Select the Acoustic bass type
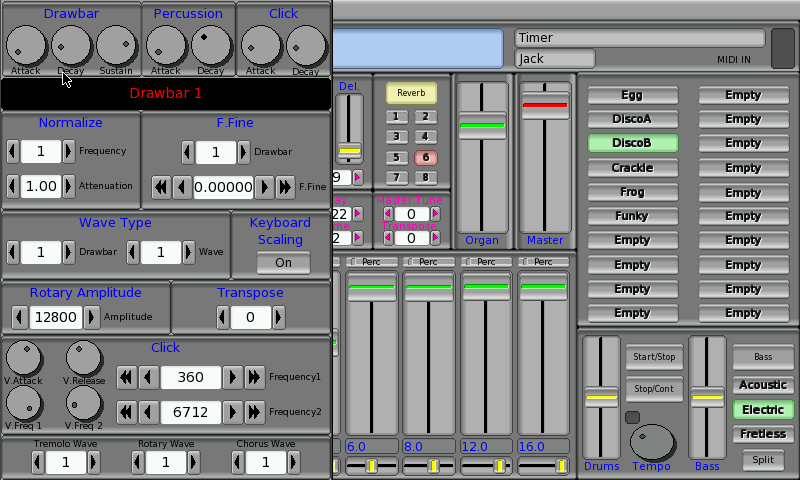The image size is (800, 480). tap(763, 385)
